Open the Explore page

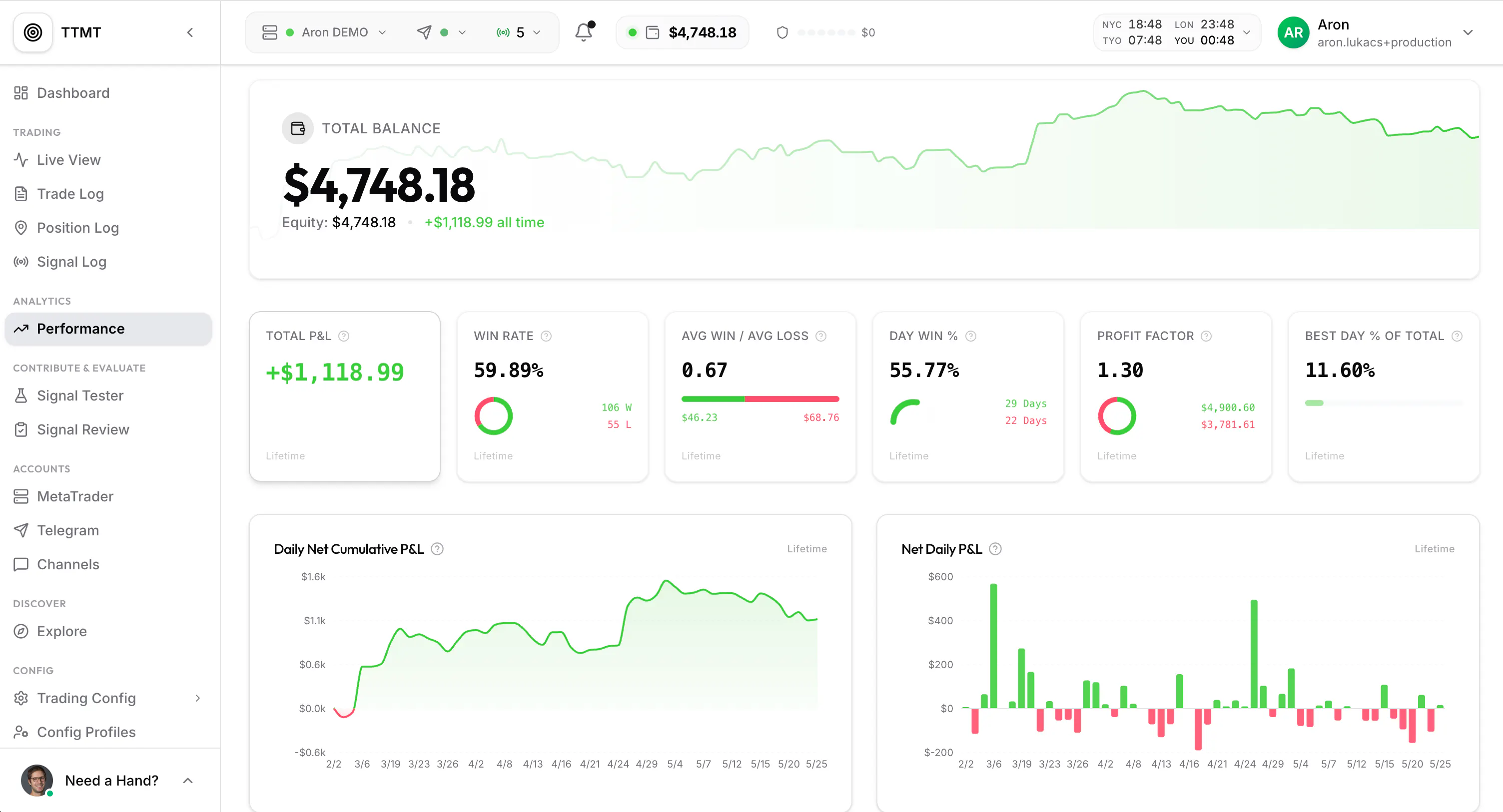[108, 631]
